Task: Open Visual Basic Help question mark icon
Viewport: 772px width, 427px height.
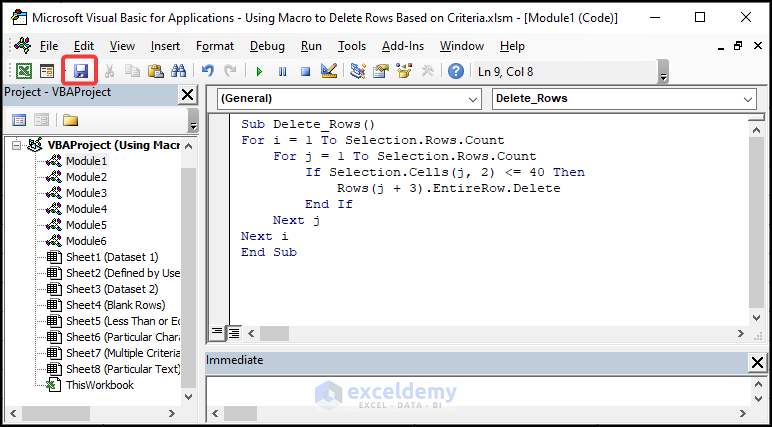Action: [x=456, y=71]
